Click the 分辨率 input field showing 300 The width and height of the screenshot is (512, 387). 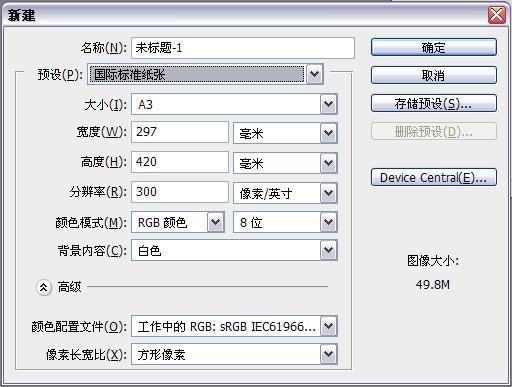(x=180, y=192)
